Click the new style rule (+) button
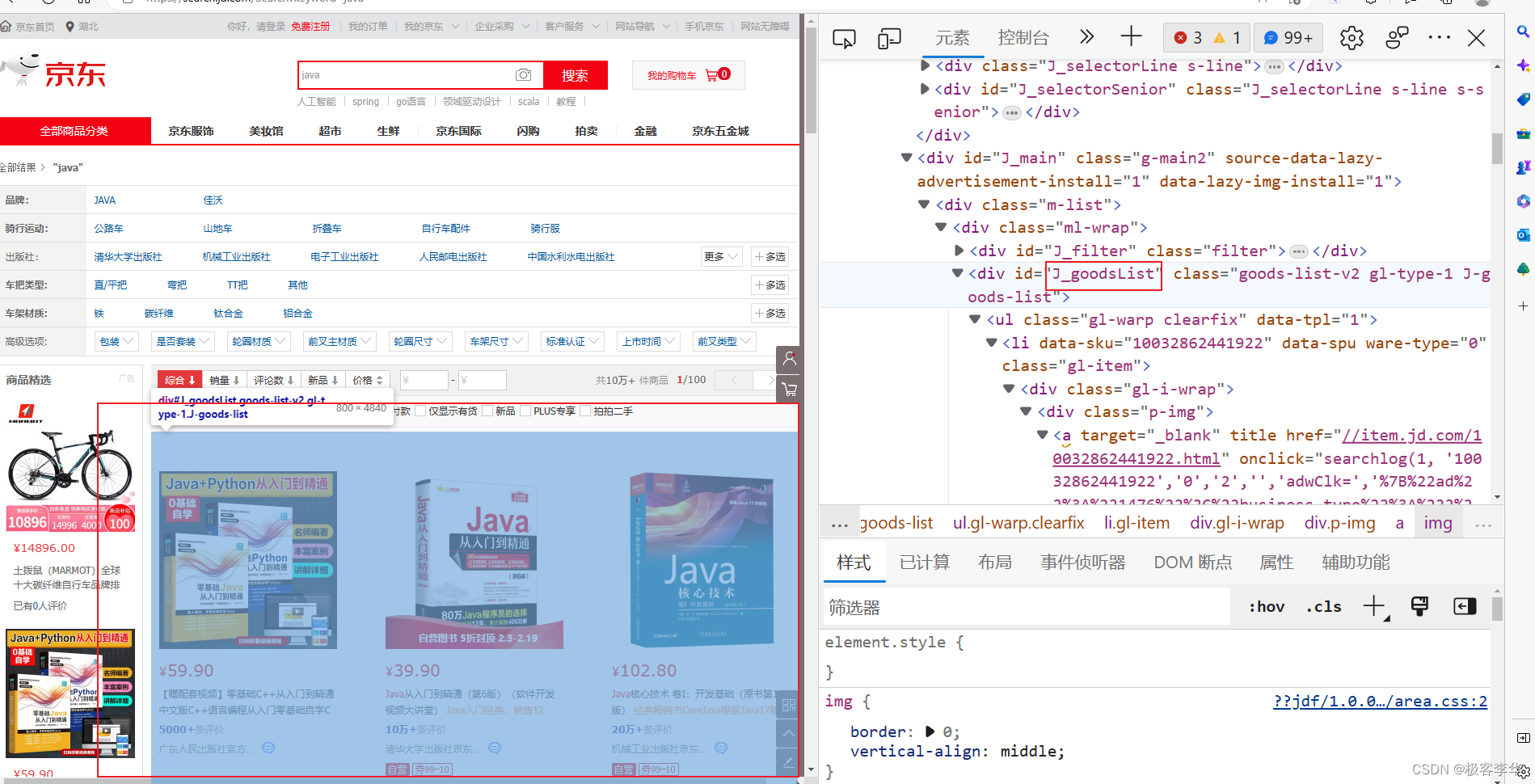 pyautogui.click(x=1374, y=606)
